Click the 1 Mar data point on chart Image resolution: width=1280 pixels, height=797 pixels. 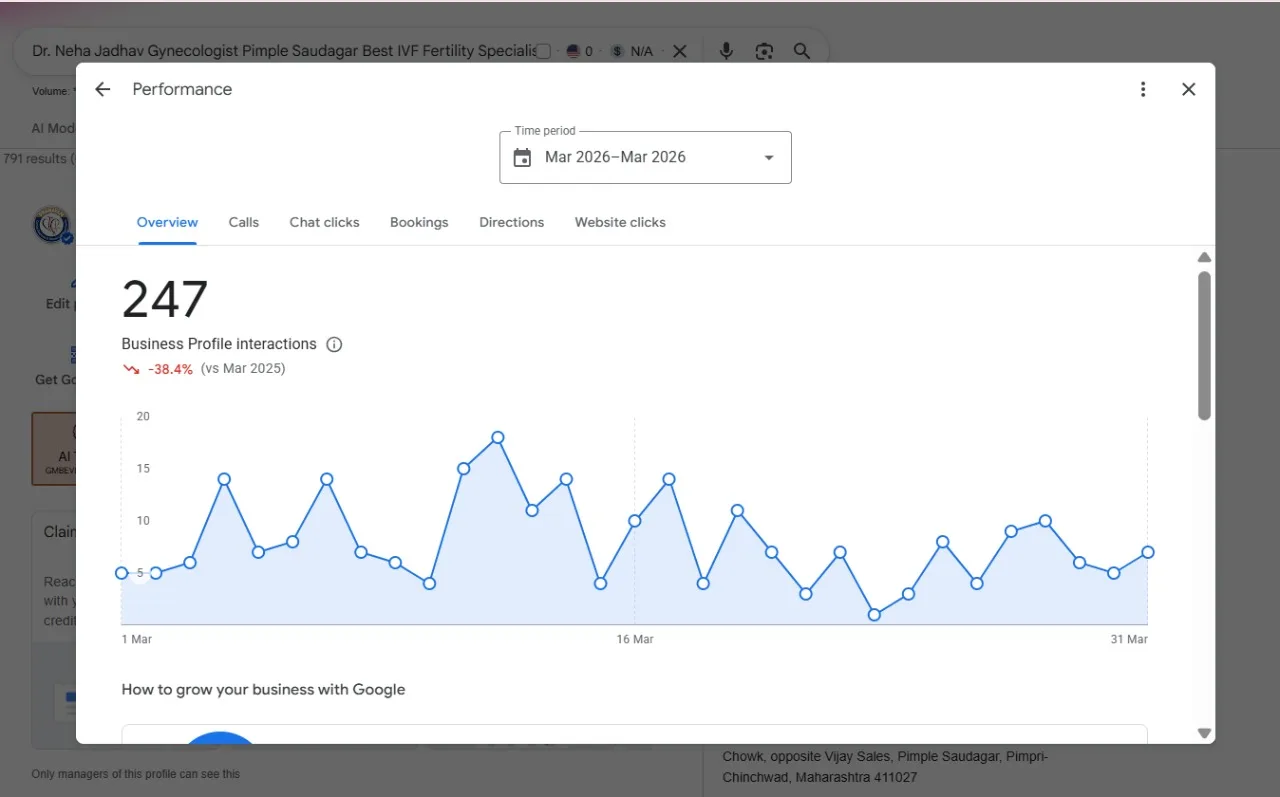[122, 573]
